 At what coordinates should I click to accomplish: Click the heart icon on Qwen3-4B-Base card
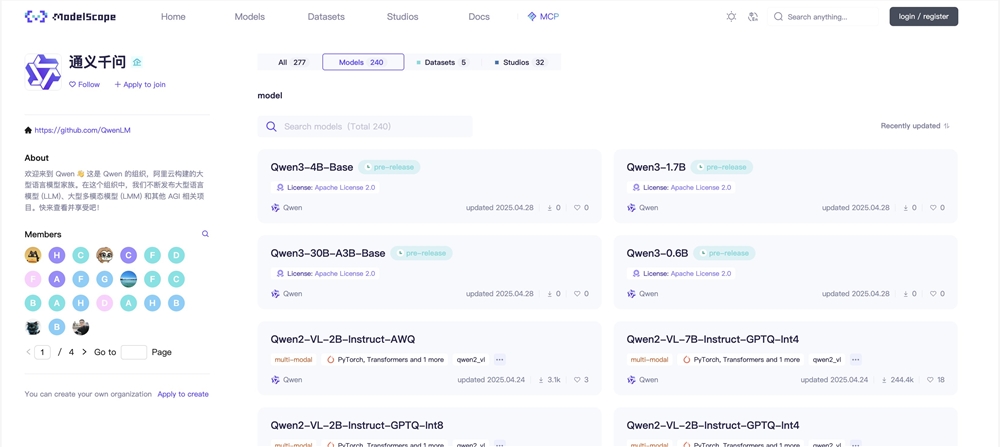click(577, 208)
